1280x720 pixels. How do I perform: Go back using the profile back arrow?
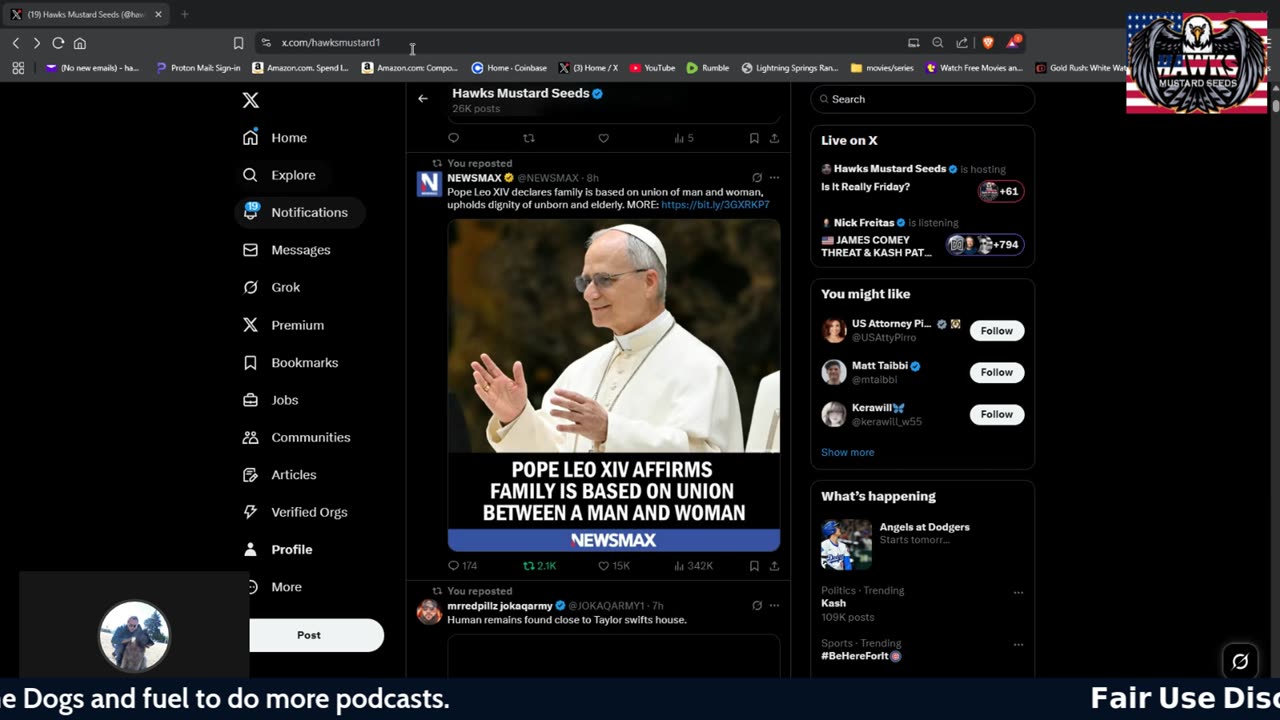423,98
